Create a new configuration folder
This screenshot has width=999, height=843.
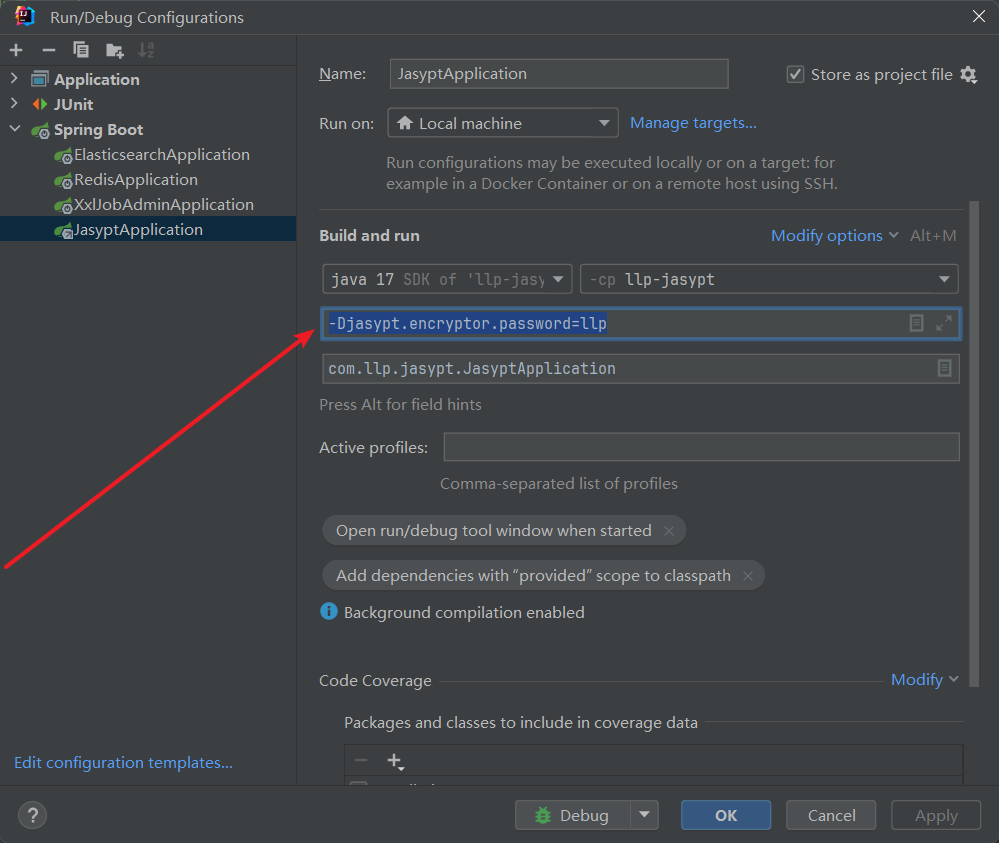115,50
